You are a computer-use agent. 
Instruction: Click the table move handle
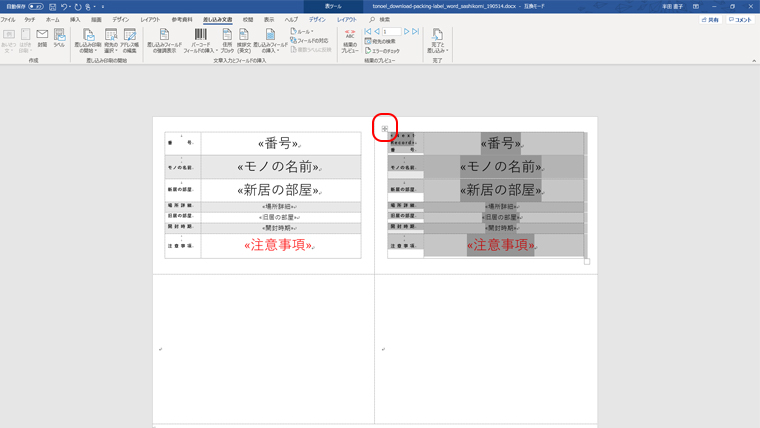pos(385,128)
